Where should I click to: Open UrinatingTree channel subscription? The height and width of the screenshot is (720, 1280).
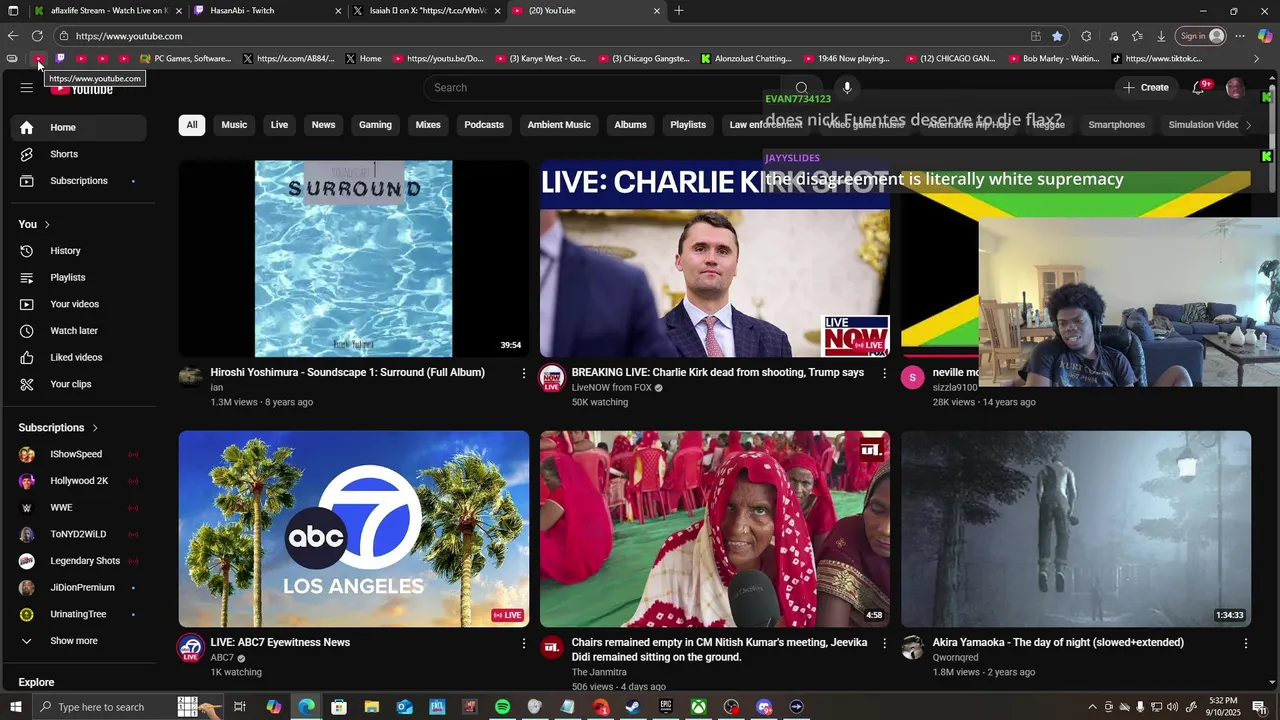point(79,614)
